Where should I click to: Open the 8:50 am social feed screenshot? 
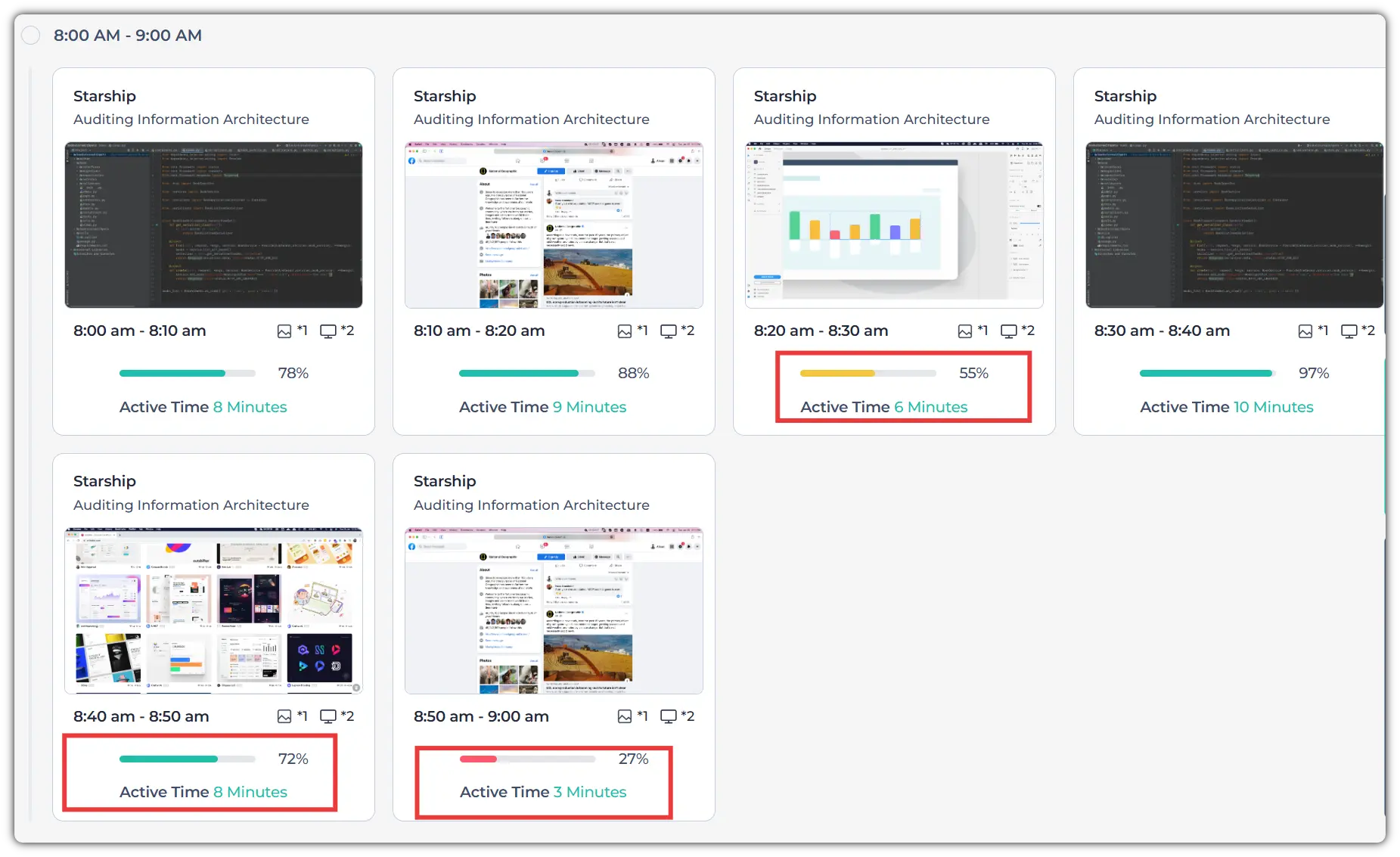click(x=554, y=610)
